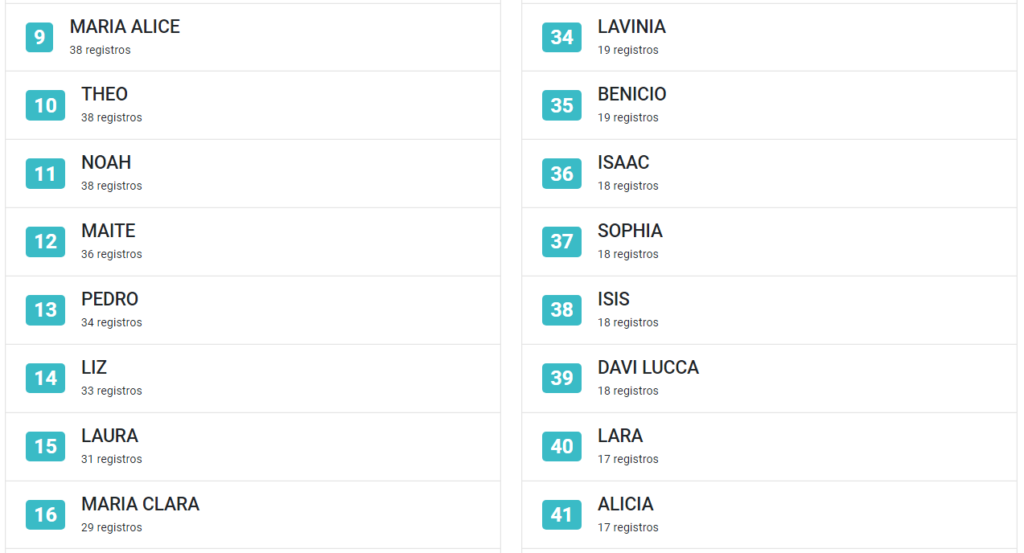Open the DAVI LUCCA entry
Viewport: 1024px width, 553px height.
(648, 368)
